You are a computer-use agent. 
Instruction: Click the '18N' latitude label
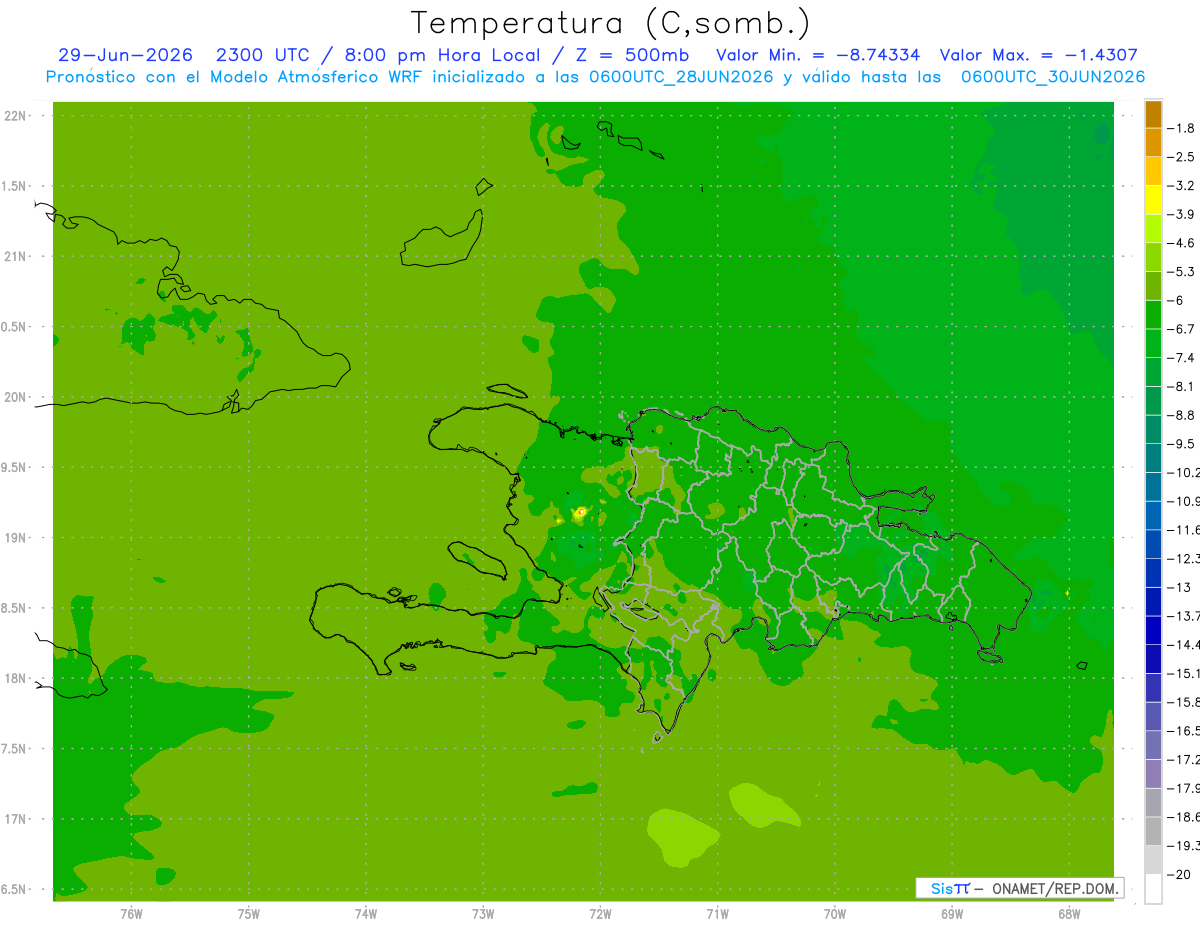[x=16, y=678]
